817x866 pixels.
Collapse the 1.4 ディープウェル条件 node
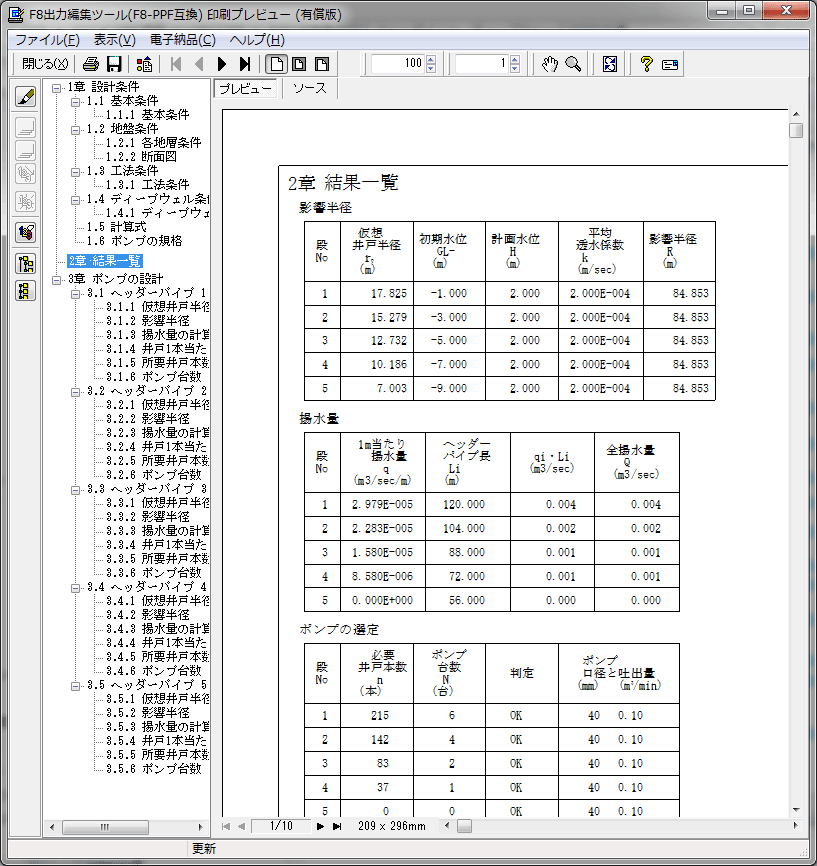tap(75, 200)
